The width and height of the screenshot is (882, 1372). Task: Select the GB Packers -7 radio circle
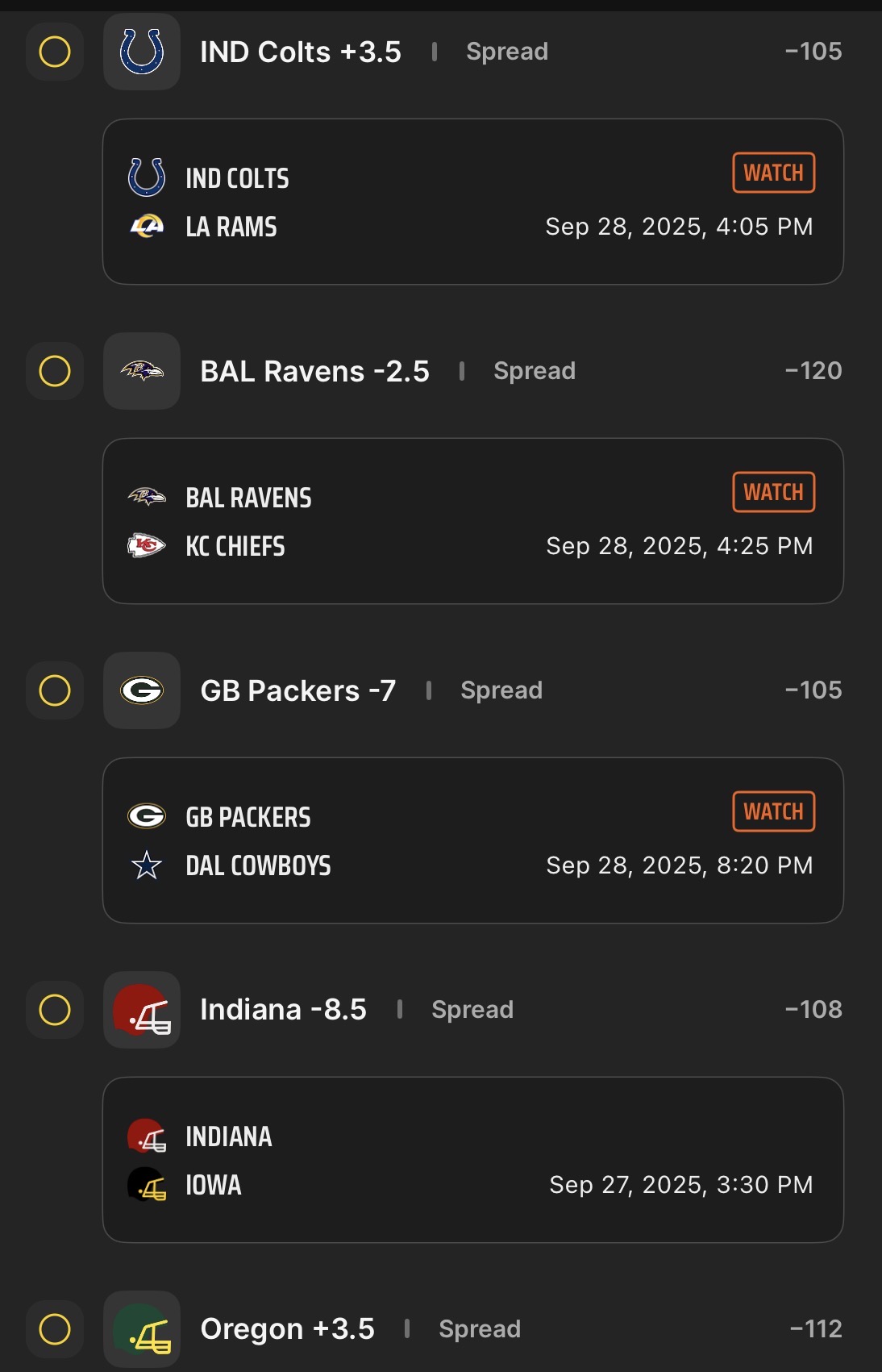[55, 690]
